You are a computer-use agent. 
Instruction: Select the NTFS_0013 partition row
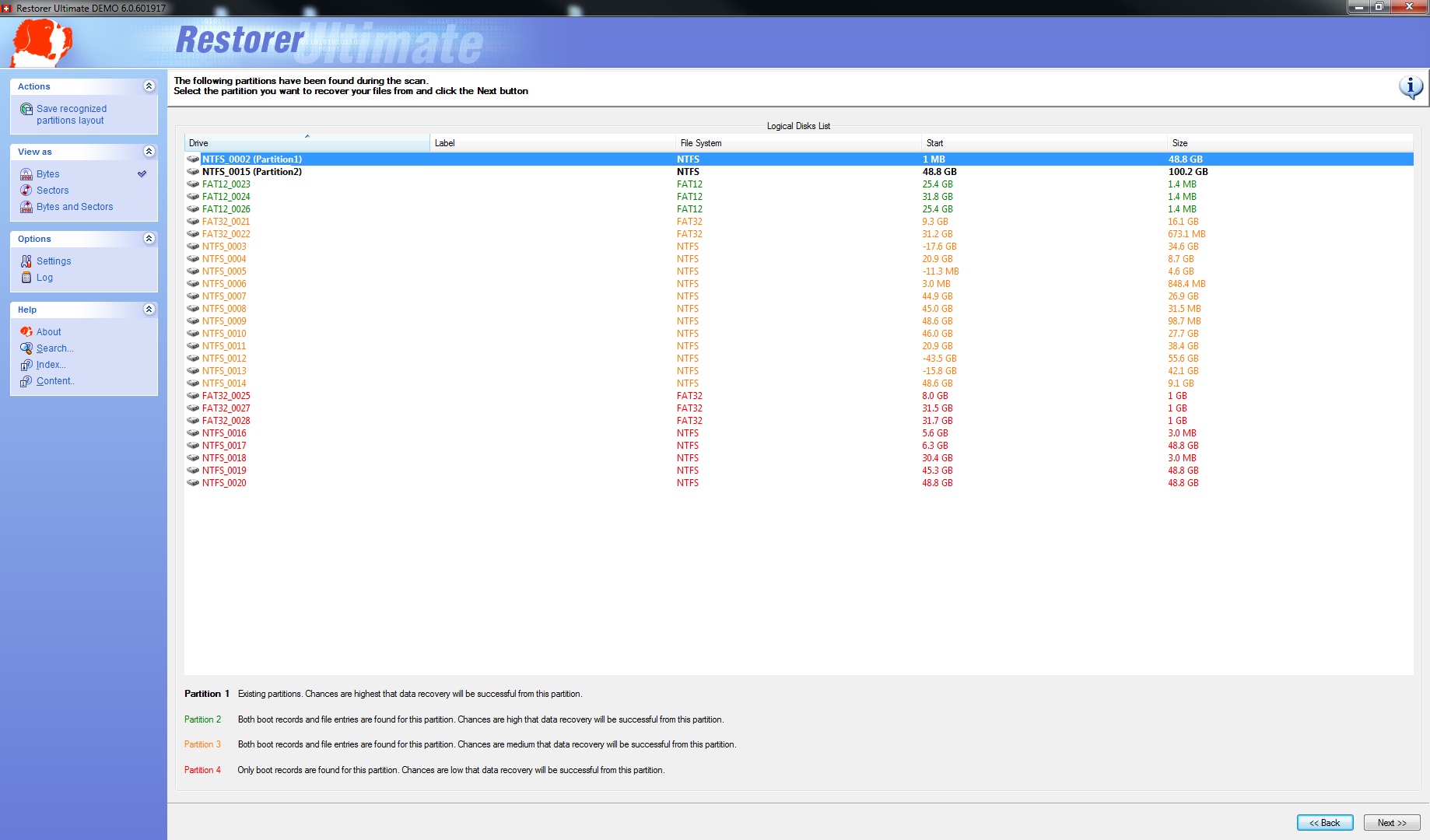pos(799,371)
